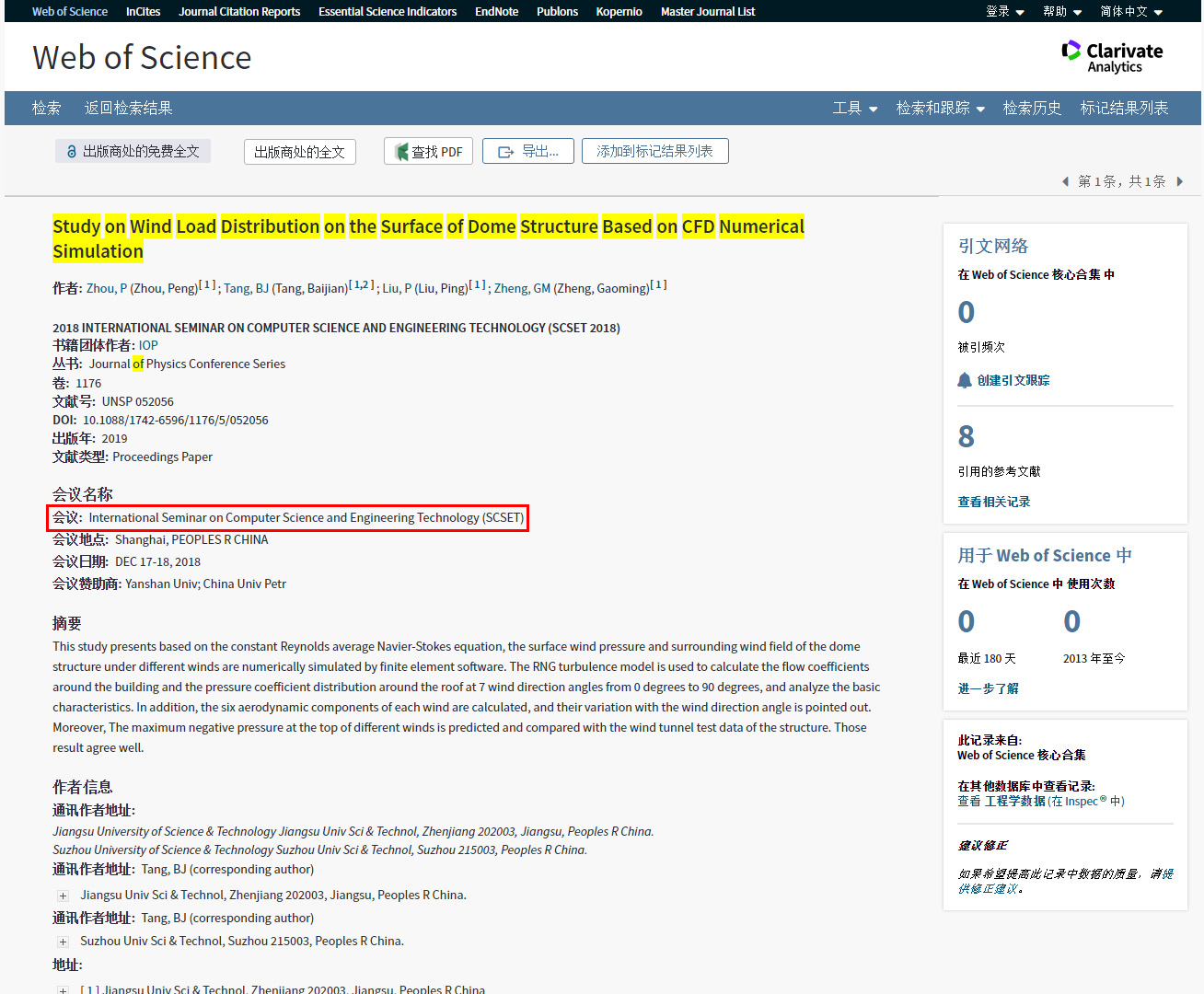Click the Clarivate Analytics logo
Image resolution: width=1204 pixels, height=994 pixels.
(1112, 57)
